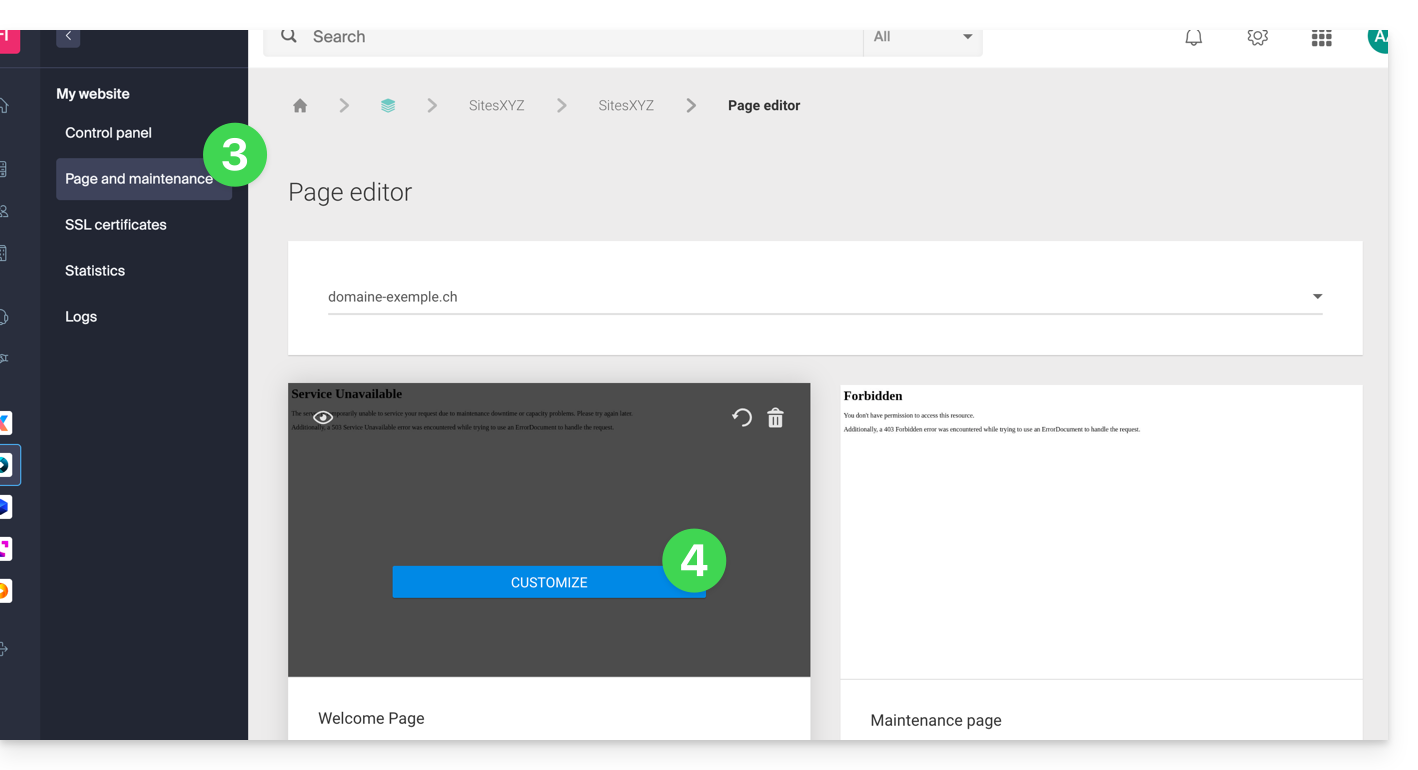Viewport: 1418px width, 770px height.
Task: Open Control panel in sidebar
Action: (108, 133)
